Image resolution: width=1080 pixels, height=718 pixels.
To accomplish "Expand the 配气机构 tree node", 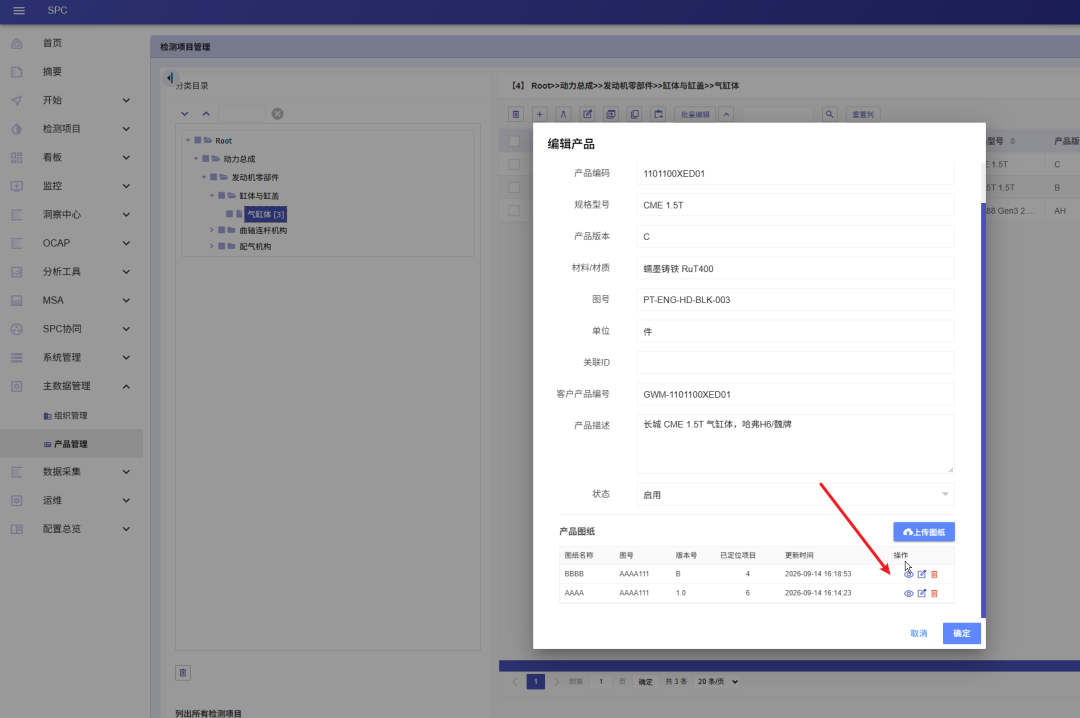I will [x=212, y=246].
